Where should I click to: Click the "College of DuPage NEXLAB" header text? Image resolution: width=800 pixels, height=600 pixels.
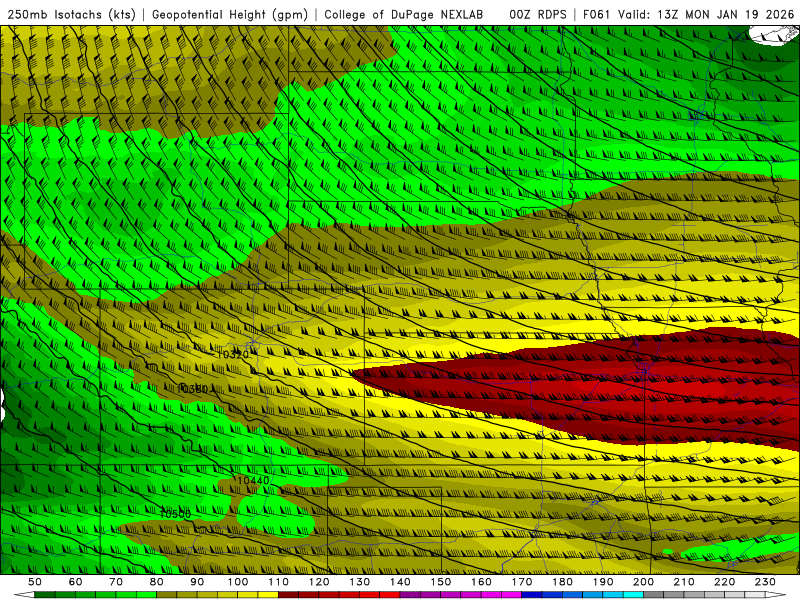click(404, 15)
